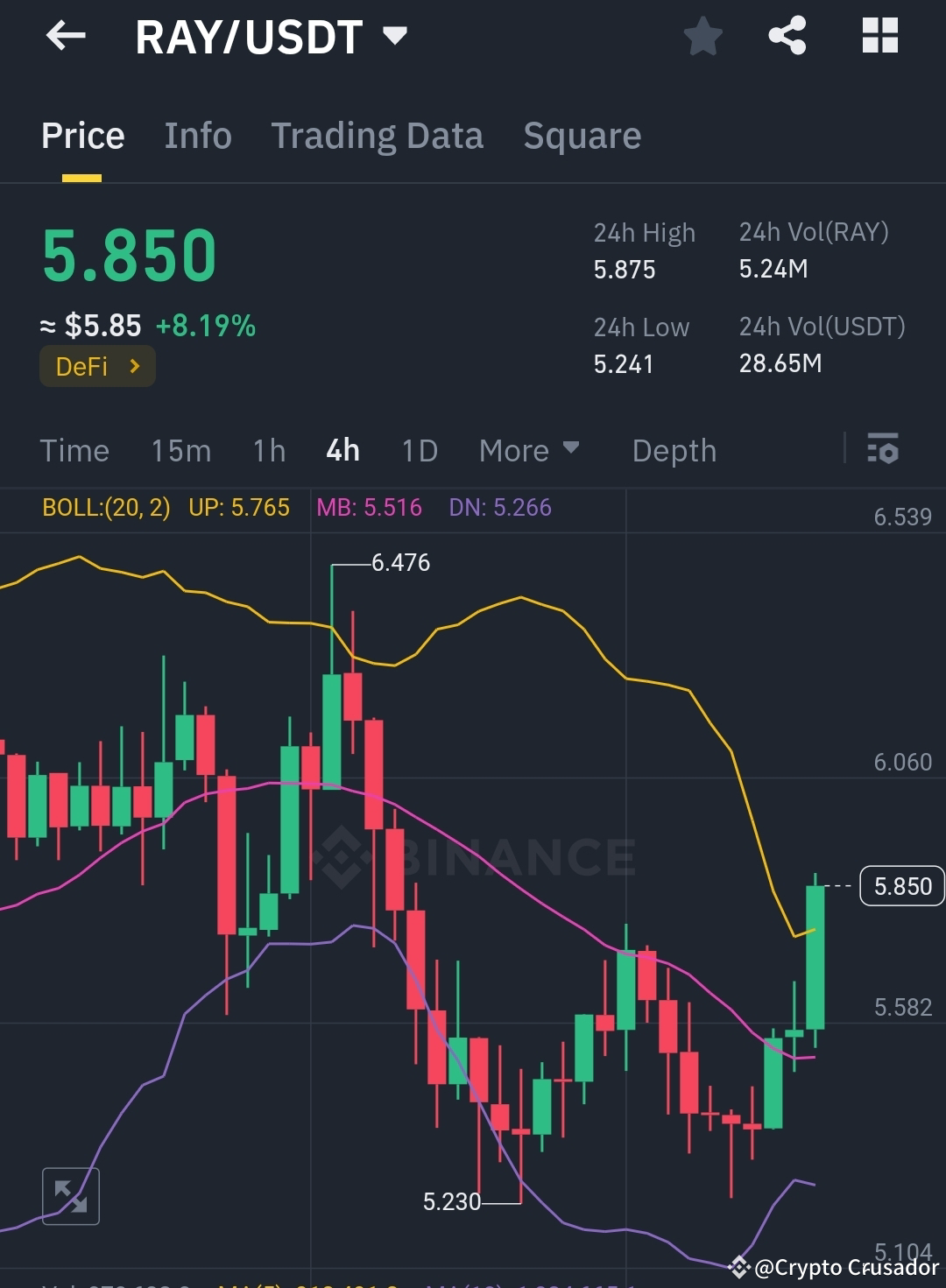The image size is (946, 1288).
Task: Switch to the Trading Data tab
Action: coord(378,136)
